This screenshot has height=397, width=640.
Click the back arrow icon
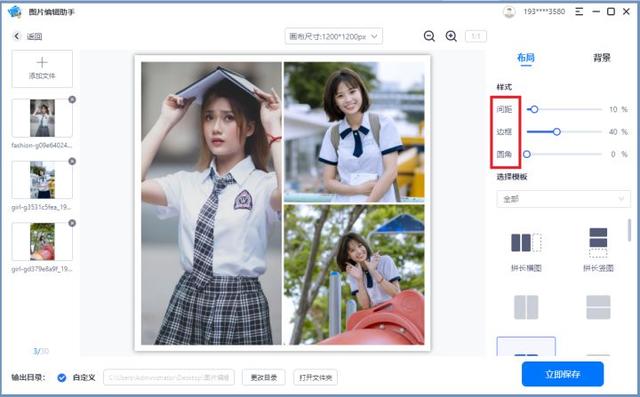coord(17,36)
